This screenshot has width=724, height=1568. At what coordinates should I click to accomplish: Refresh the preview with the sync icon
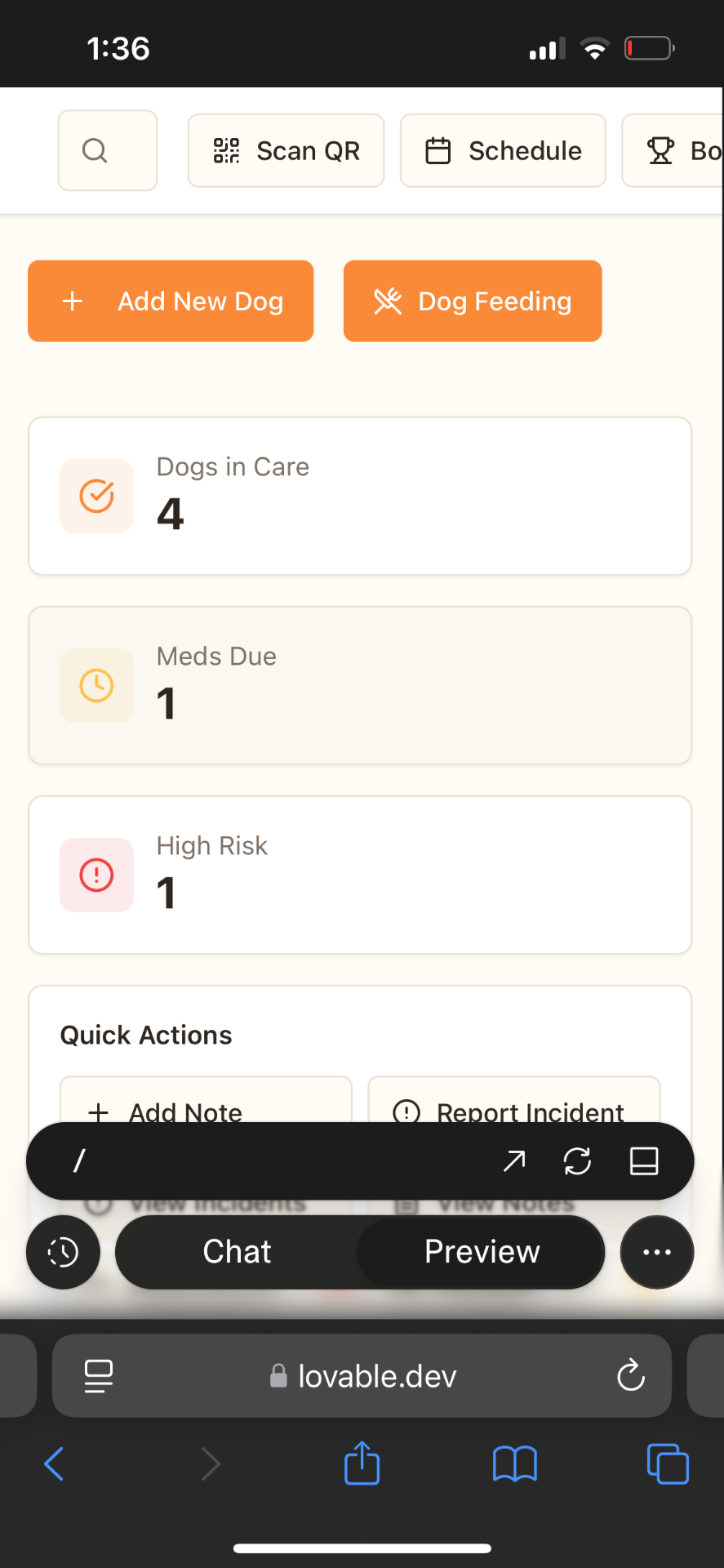click(x=577, y=1160)
